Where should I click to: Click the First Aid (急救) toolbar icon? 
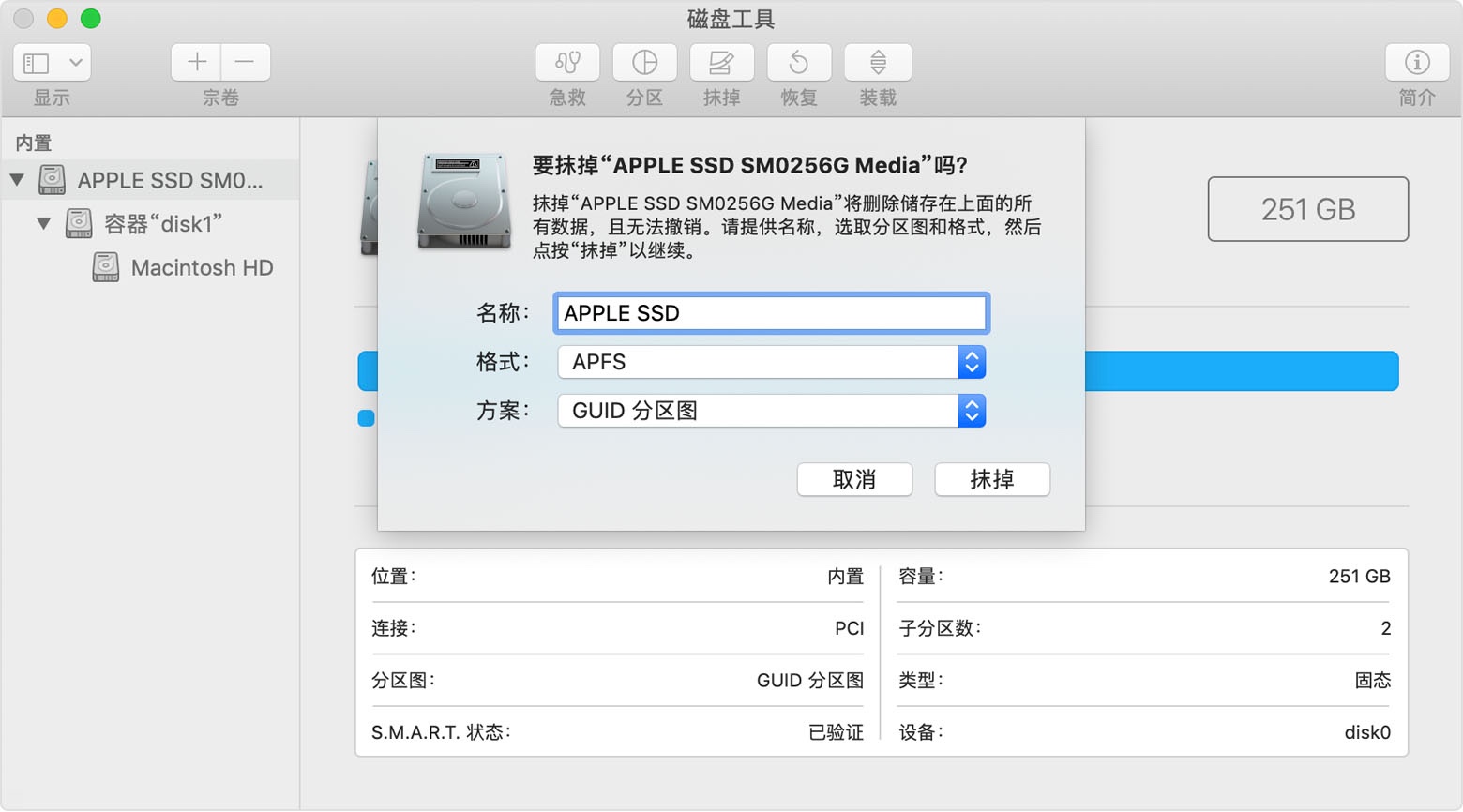[x=567, y=63]
